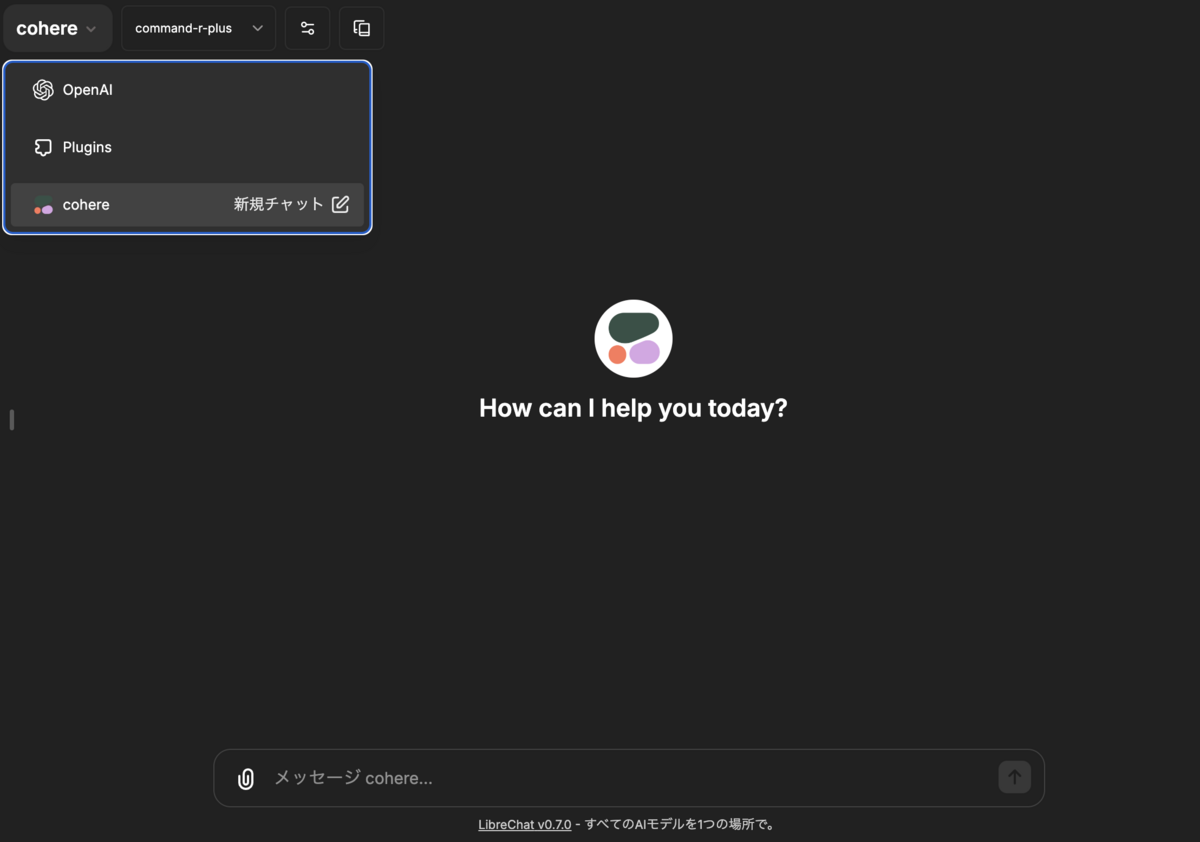Screen dimensions: 1200x842
Task: Open the command-r-plus model dropdown
Action: (197, 28)
